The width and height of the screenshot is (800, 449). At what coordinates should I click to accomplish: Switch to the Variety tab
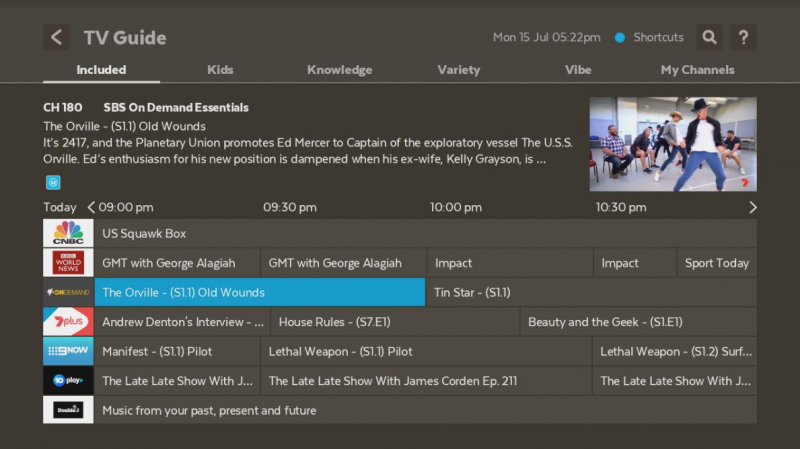tap(459, 70)
